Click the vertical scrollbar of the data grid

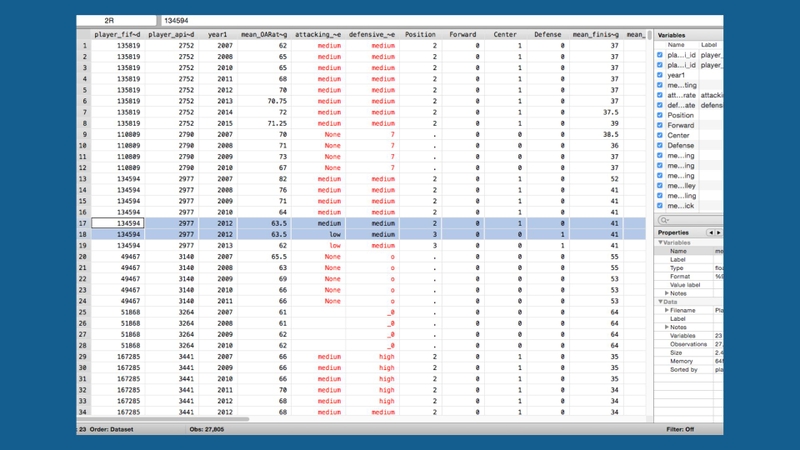pos(649,35)
